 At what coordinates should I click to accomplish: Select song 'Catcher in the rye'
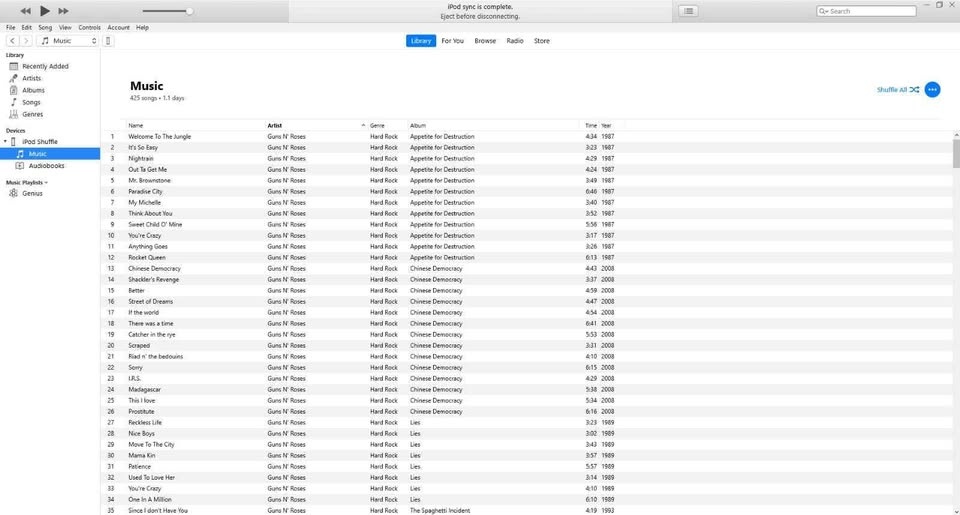[152, 335]
